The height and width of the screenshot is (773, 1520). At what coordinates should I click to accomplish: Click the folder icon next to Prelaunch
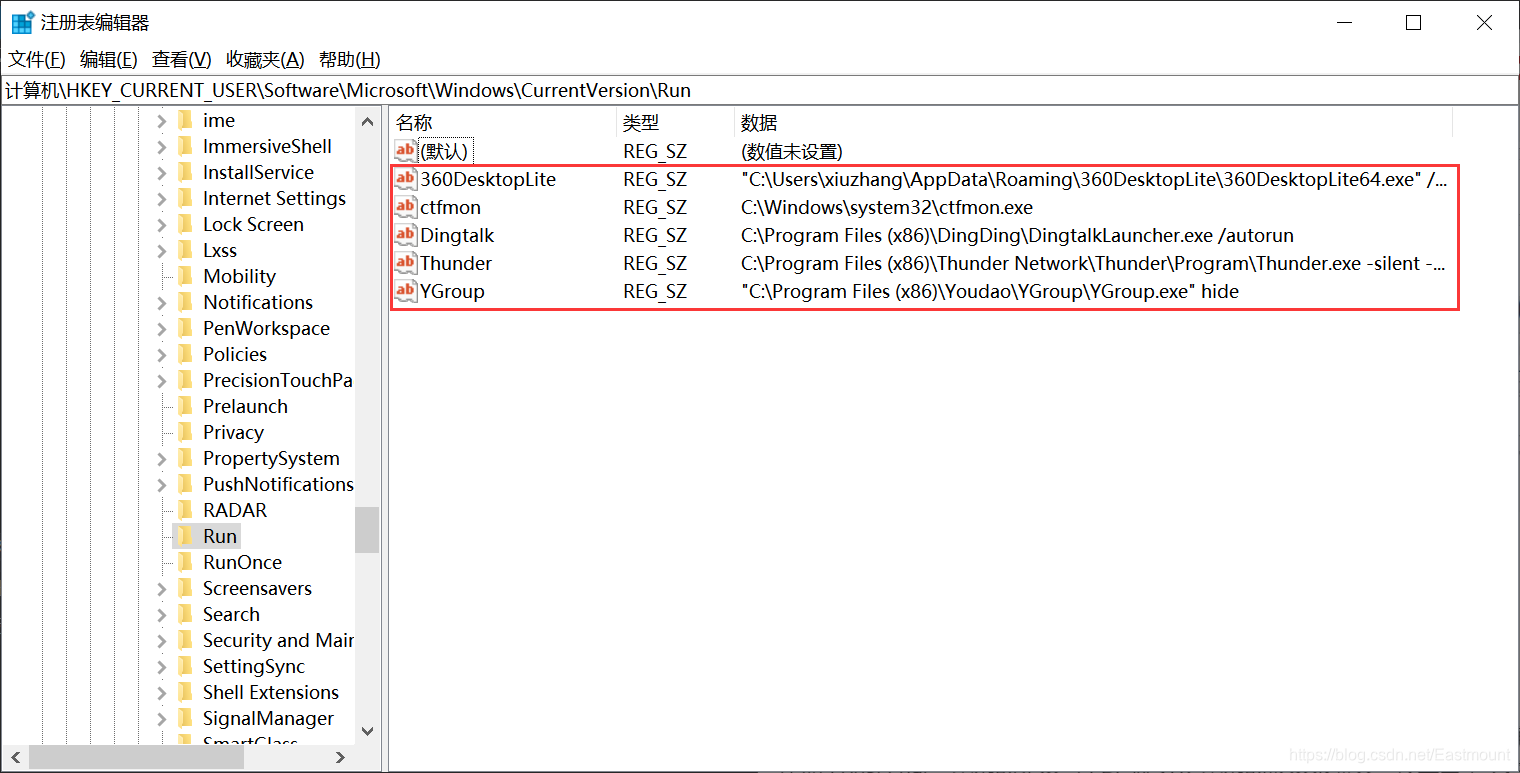click(185, 407)
